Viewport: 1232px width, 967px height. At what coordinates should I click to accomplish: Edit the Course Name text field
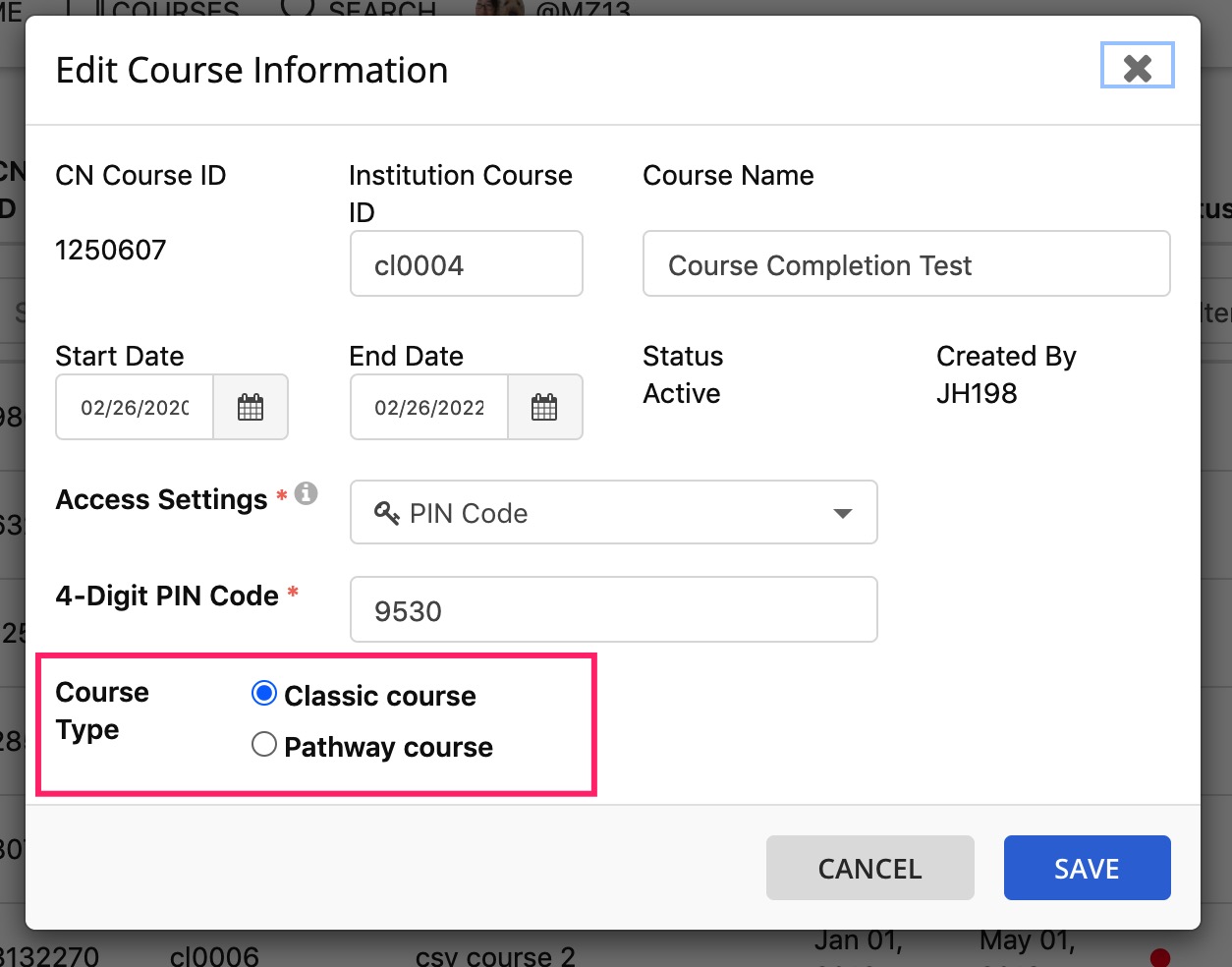[906, 263]
